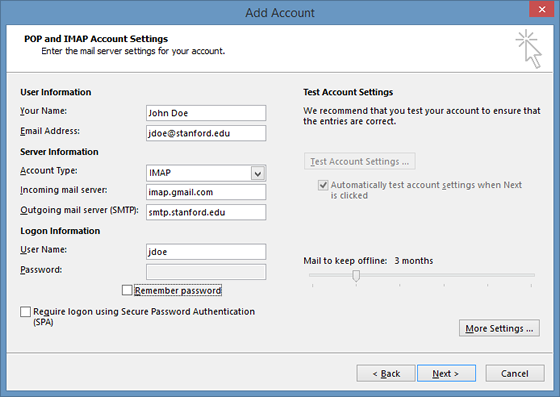Proceed with the Next button
Image resolution: width=560 pixels, height=397 pixels.
(446, 373)
